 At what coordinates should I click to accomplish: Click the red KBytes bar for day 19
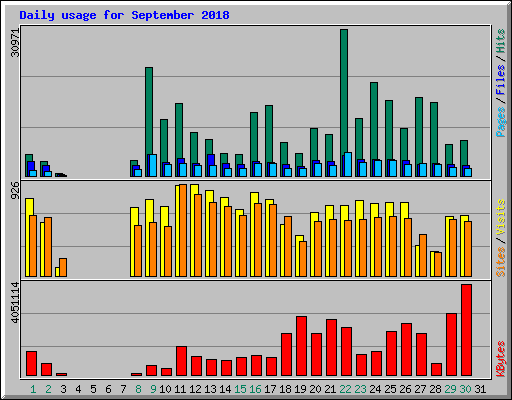[301, 346]
